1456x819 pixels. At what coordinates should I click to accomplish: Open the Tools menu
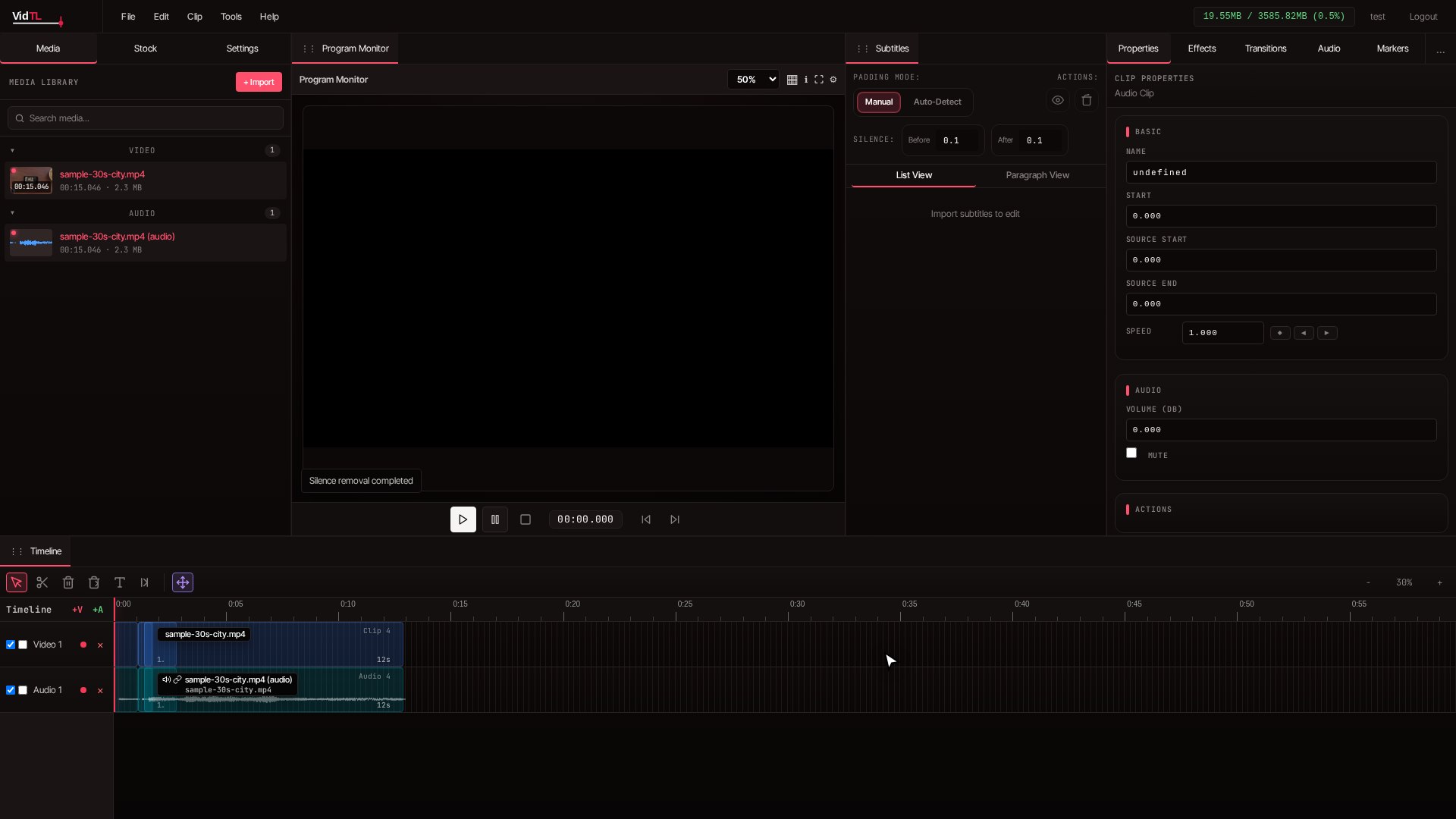231,17
